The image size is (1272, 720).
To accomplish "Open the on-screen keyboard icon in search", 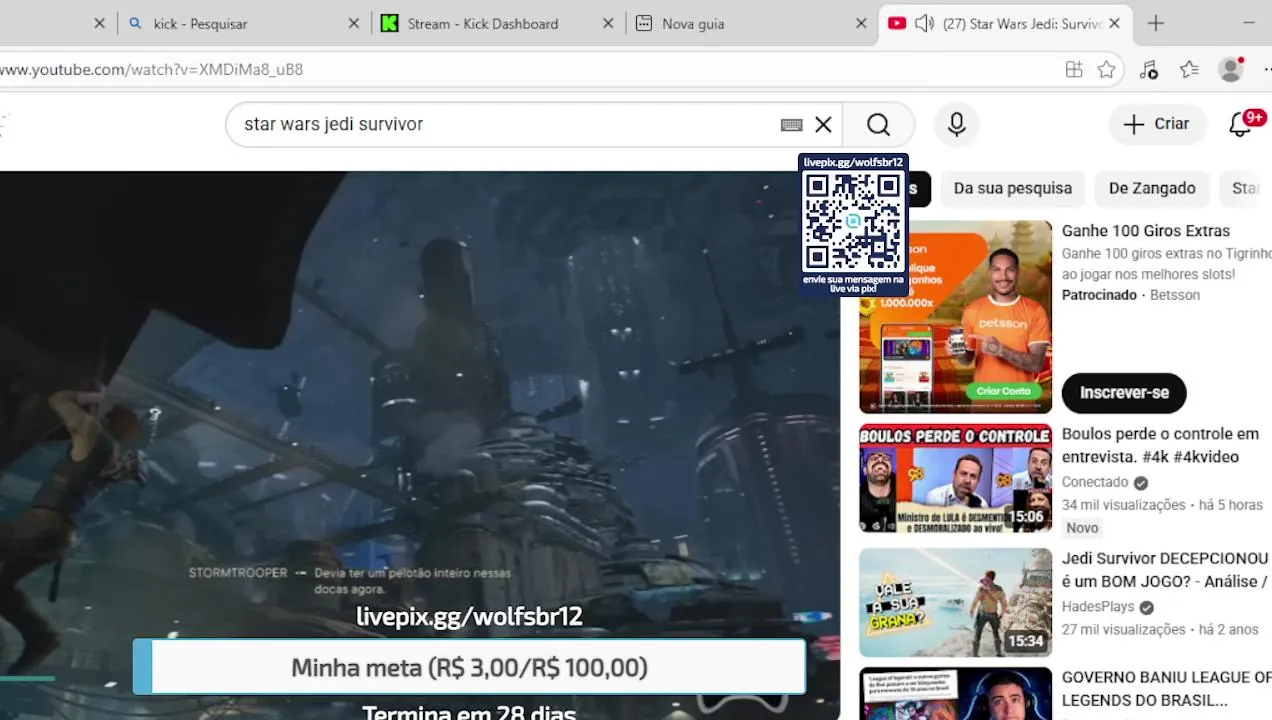I will [791, 124].
